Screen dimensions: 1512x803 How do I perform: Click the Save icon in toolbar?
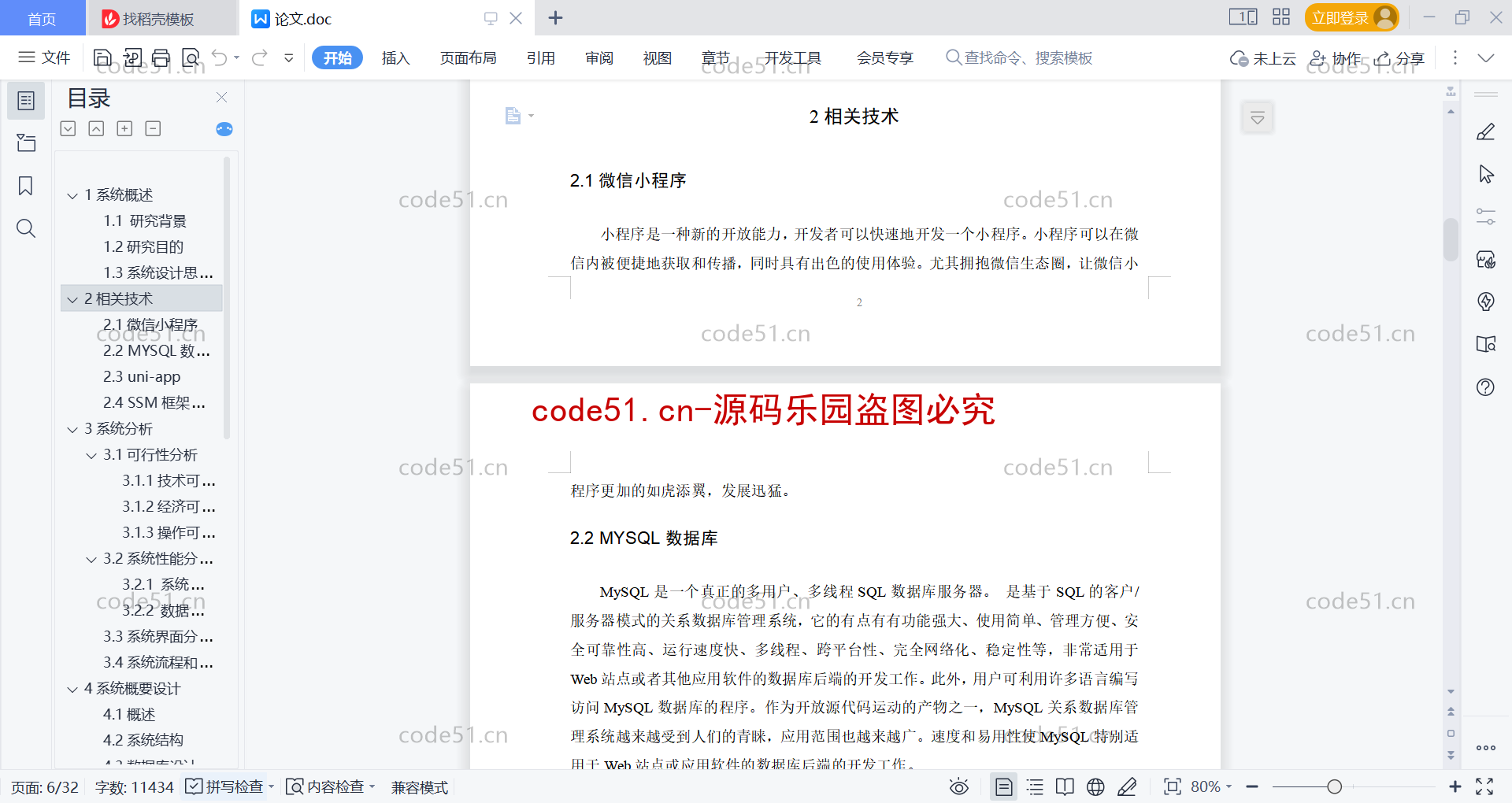tap(102, 57)
